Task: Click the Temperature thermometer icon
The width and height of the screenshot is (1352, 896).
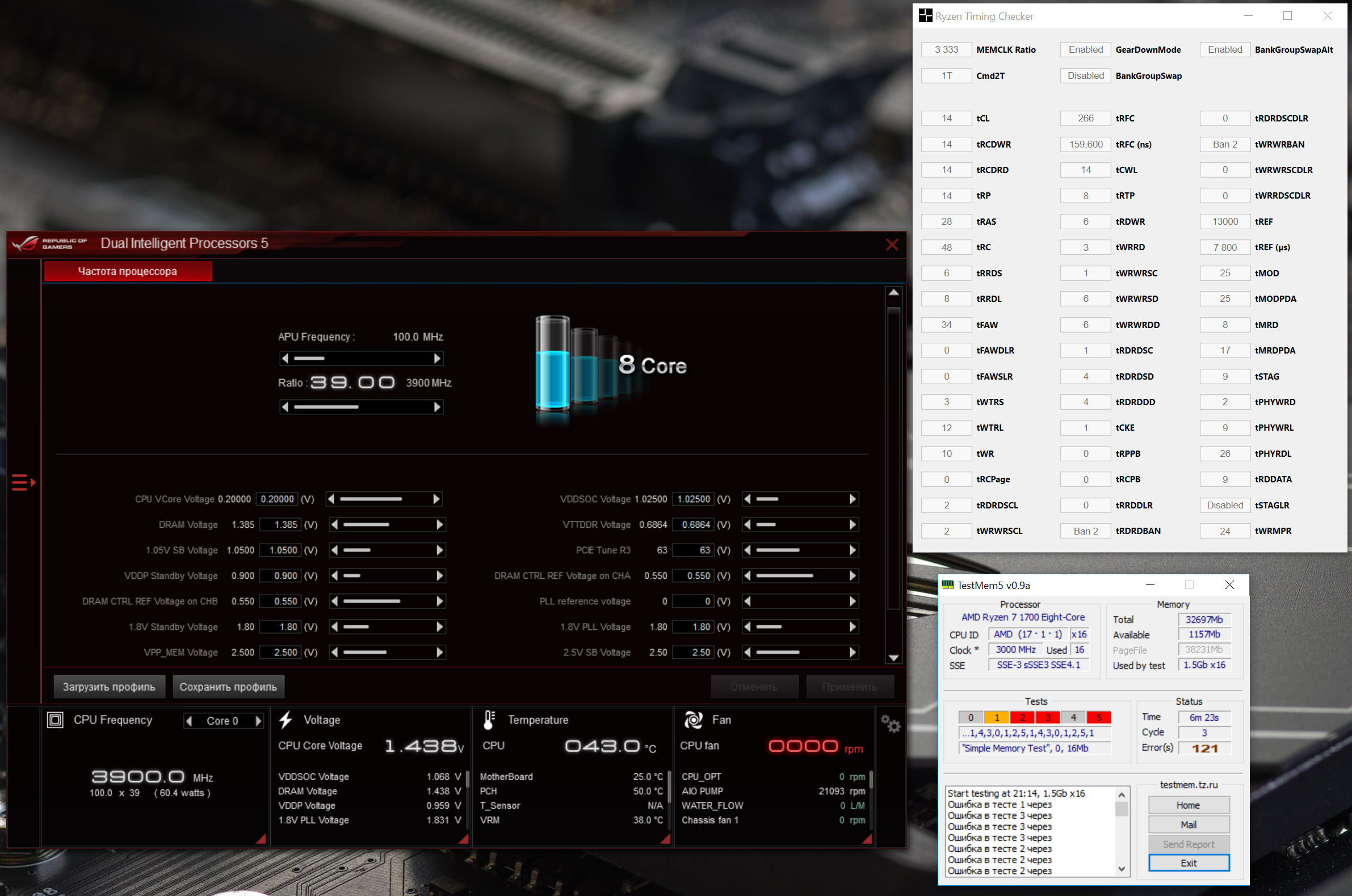Action: click(x=489, y=720)
